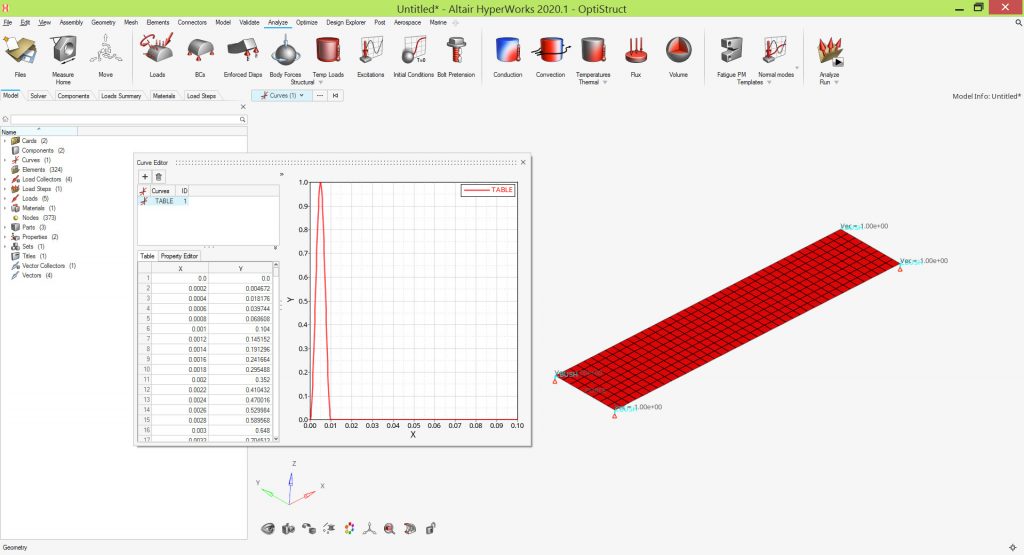Select the Volume thermal tool
Image resolution: width=1024 pixels, height=555 pixels.
coord(679,52)
